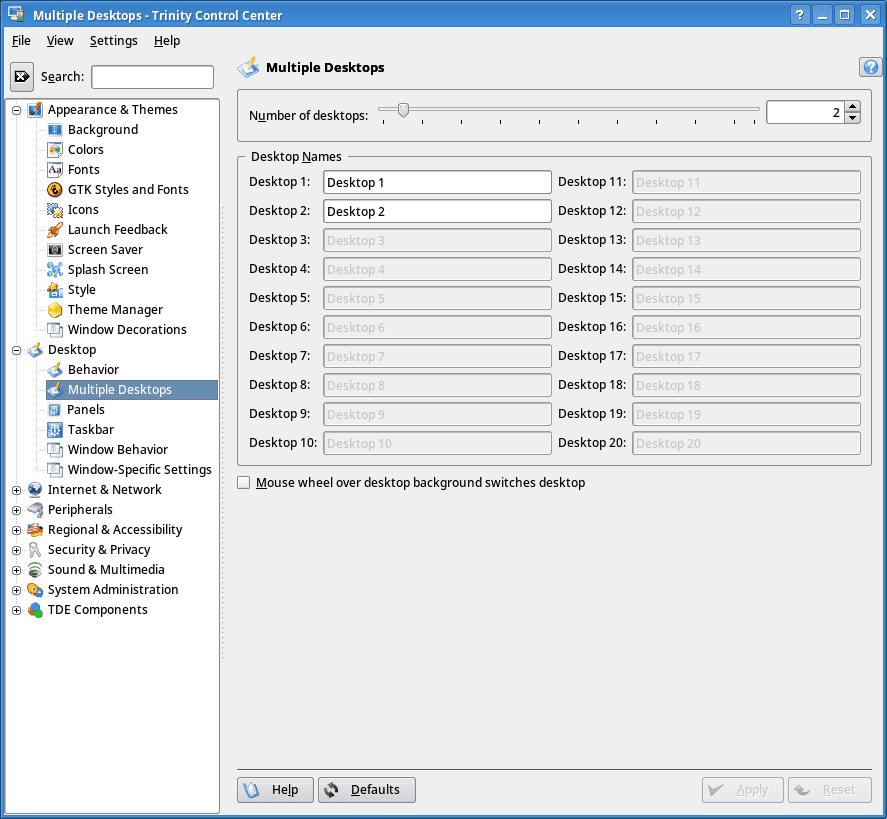Click the Apply button

pos(743,790)
